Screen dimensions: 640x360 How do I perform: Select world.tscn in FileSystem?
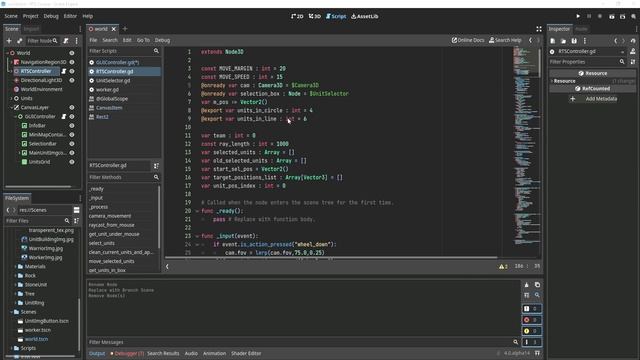pos(36,339)
